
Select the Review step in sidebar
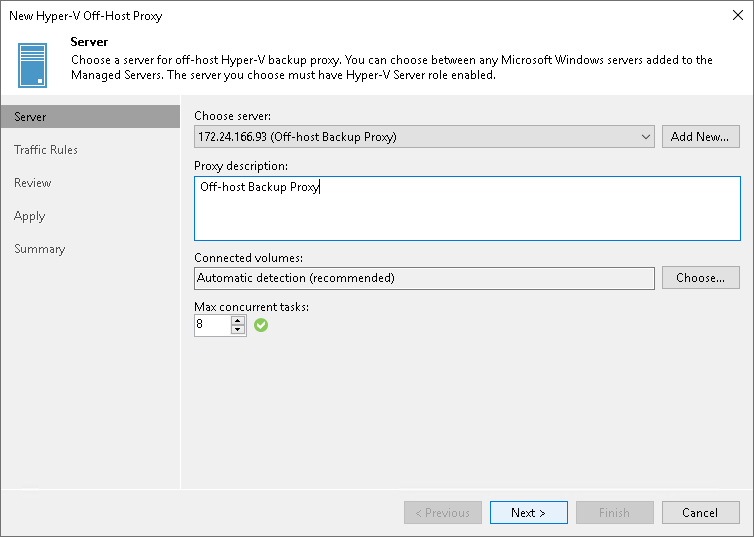tap(33, 183)
